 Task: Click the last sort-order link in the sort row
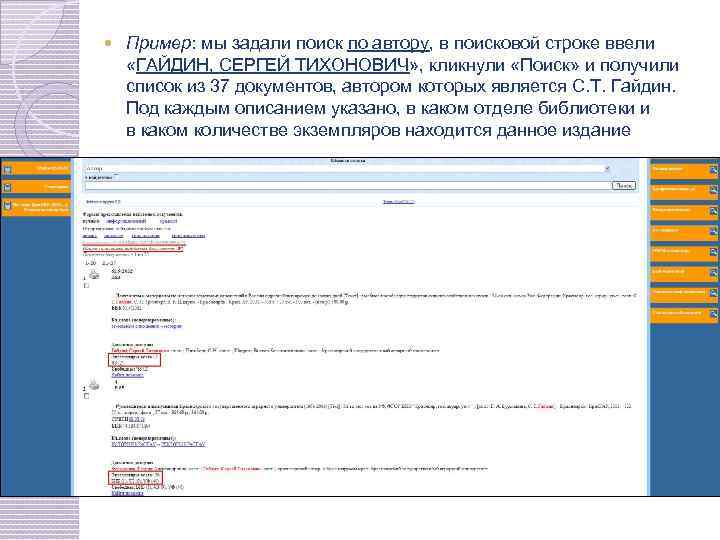point(188,236)
